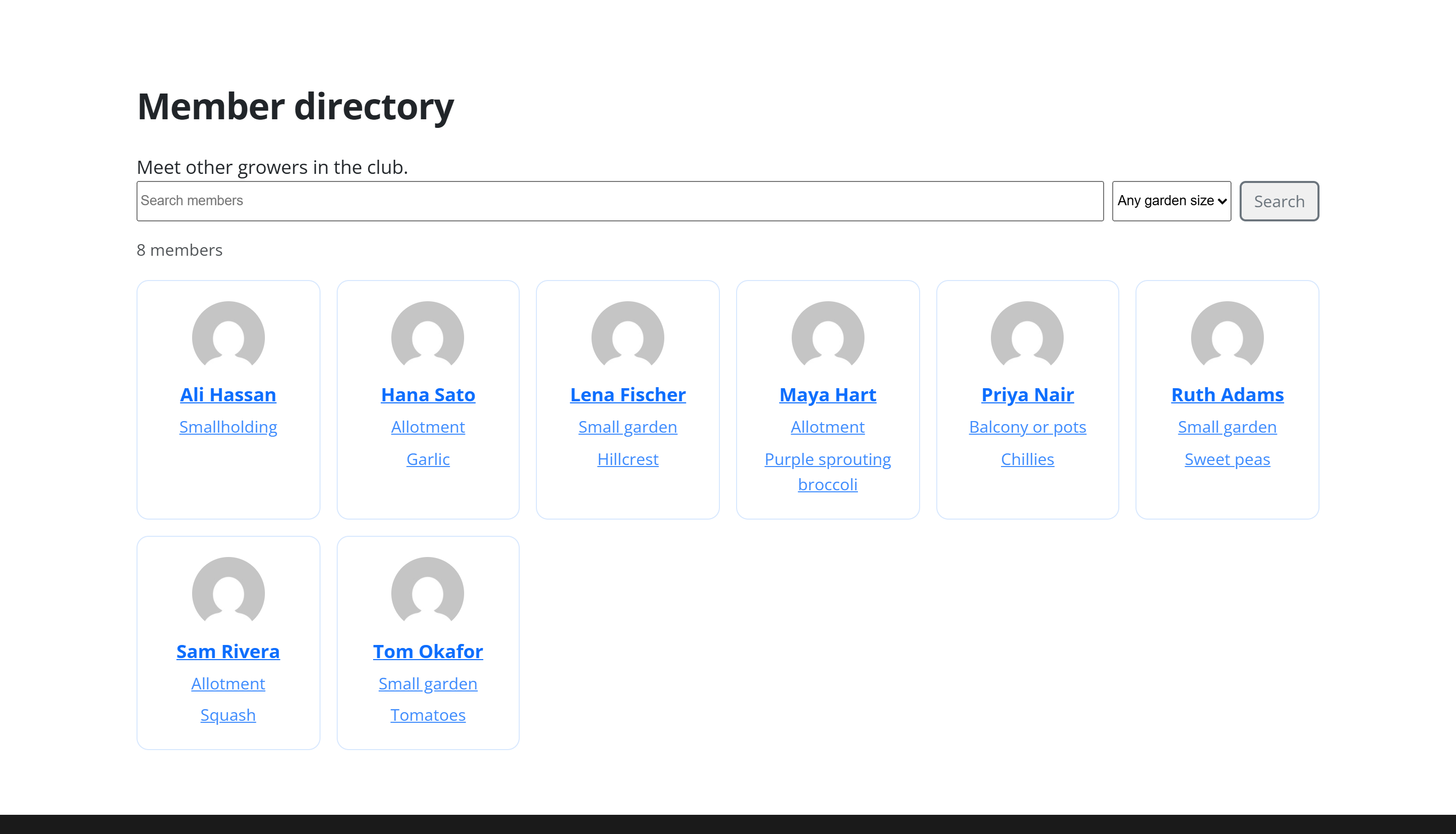Click the Chillies link

[1028, 459]
